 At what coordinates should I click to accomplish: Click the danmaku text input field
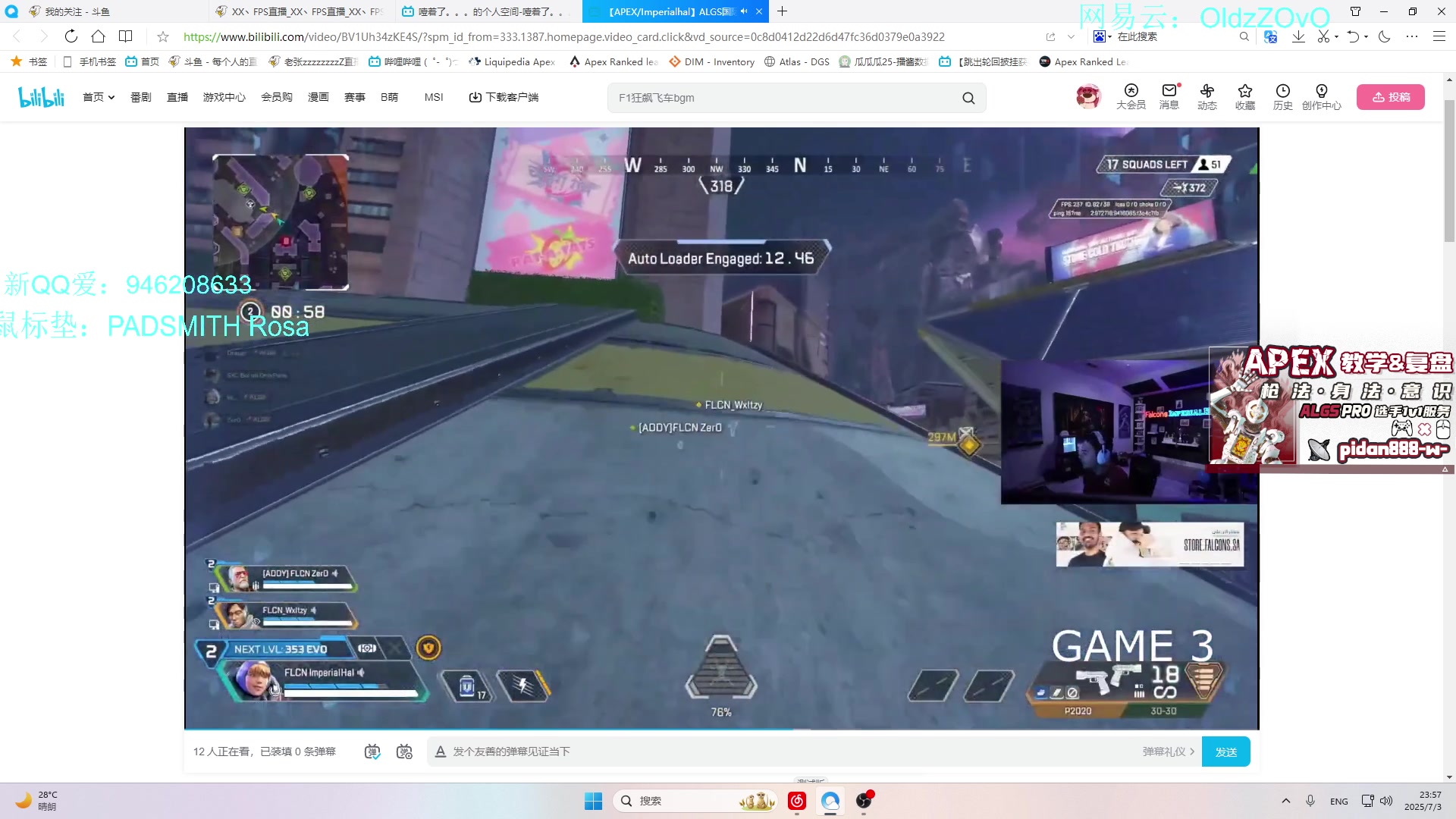(792, 752)
